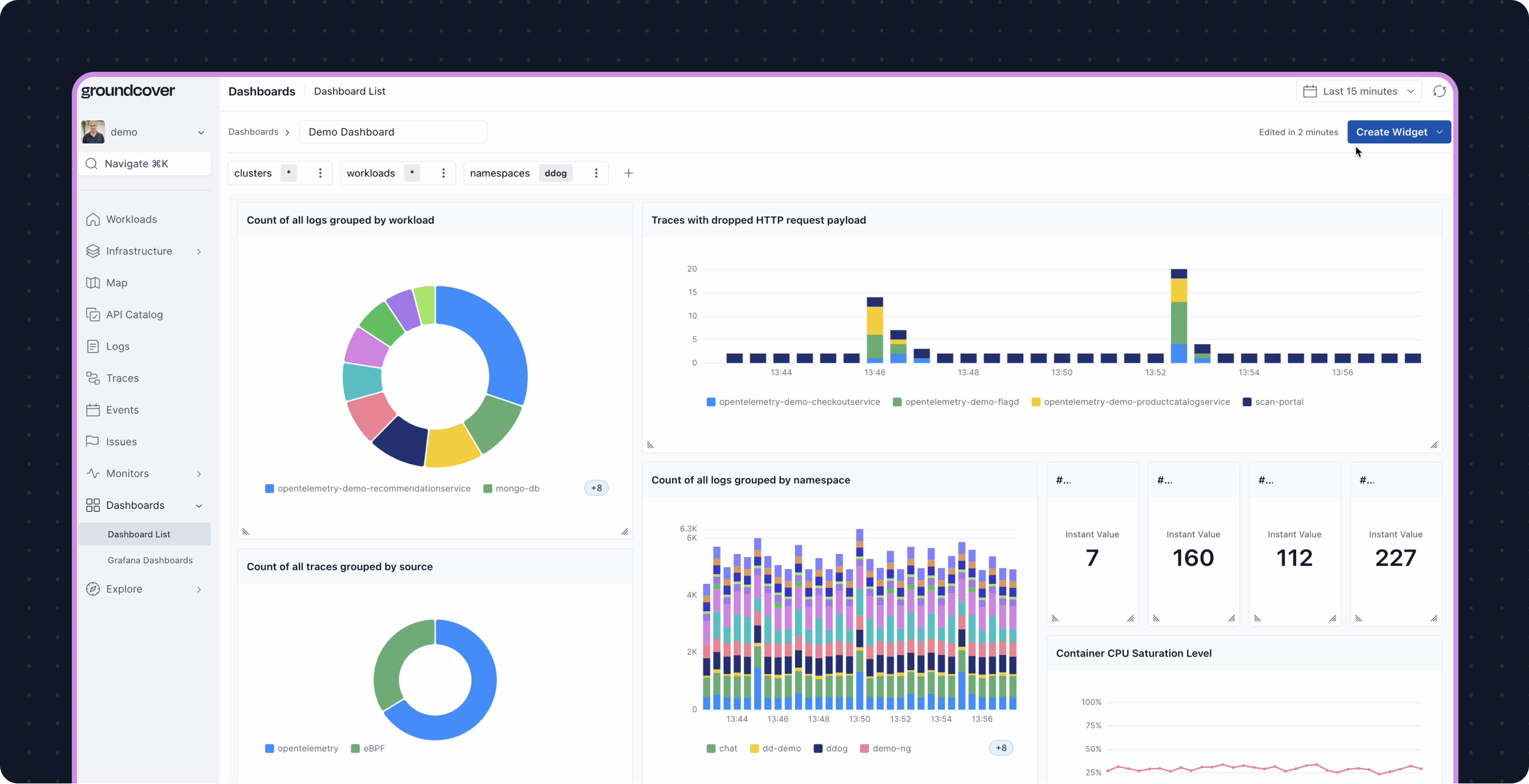Select Grafana Dashboards in sidebar
The image size is (1529, 784).
[150, 560]
